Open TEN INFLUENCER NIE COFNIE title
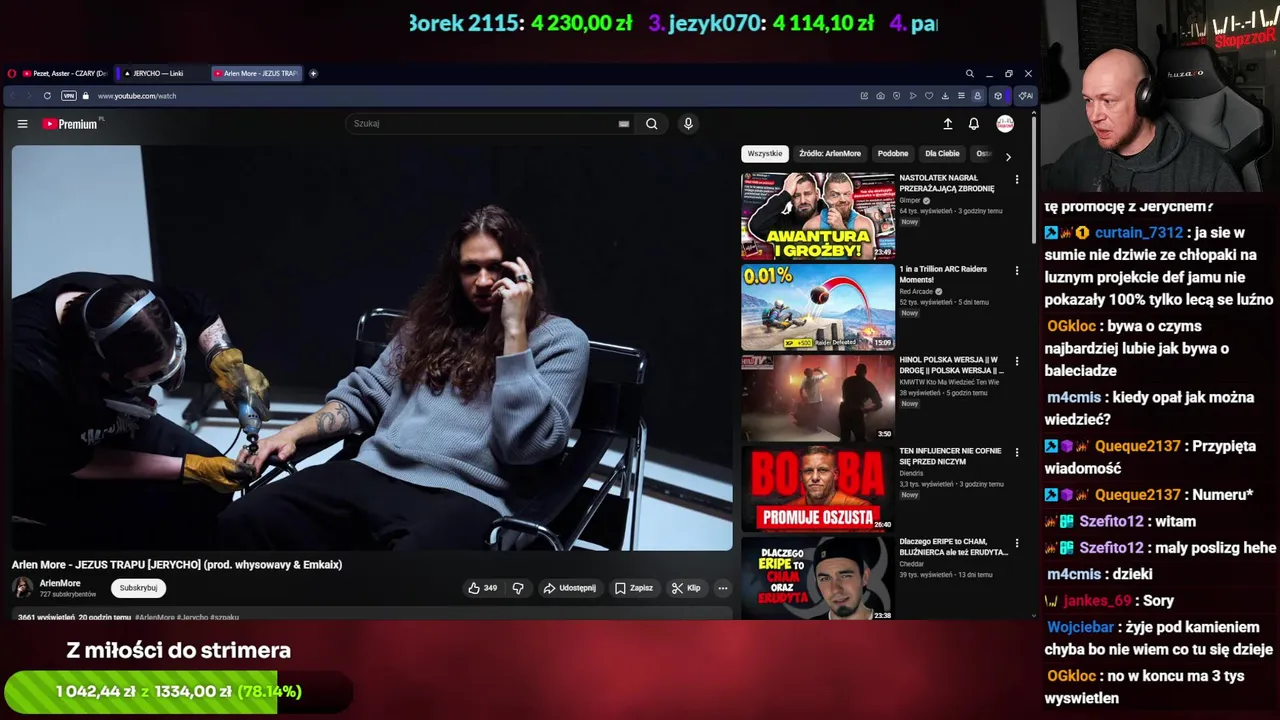Viewport: 1280px width, 720px height. 950,456
